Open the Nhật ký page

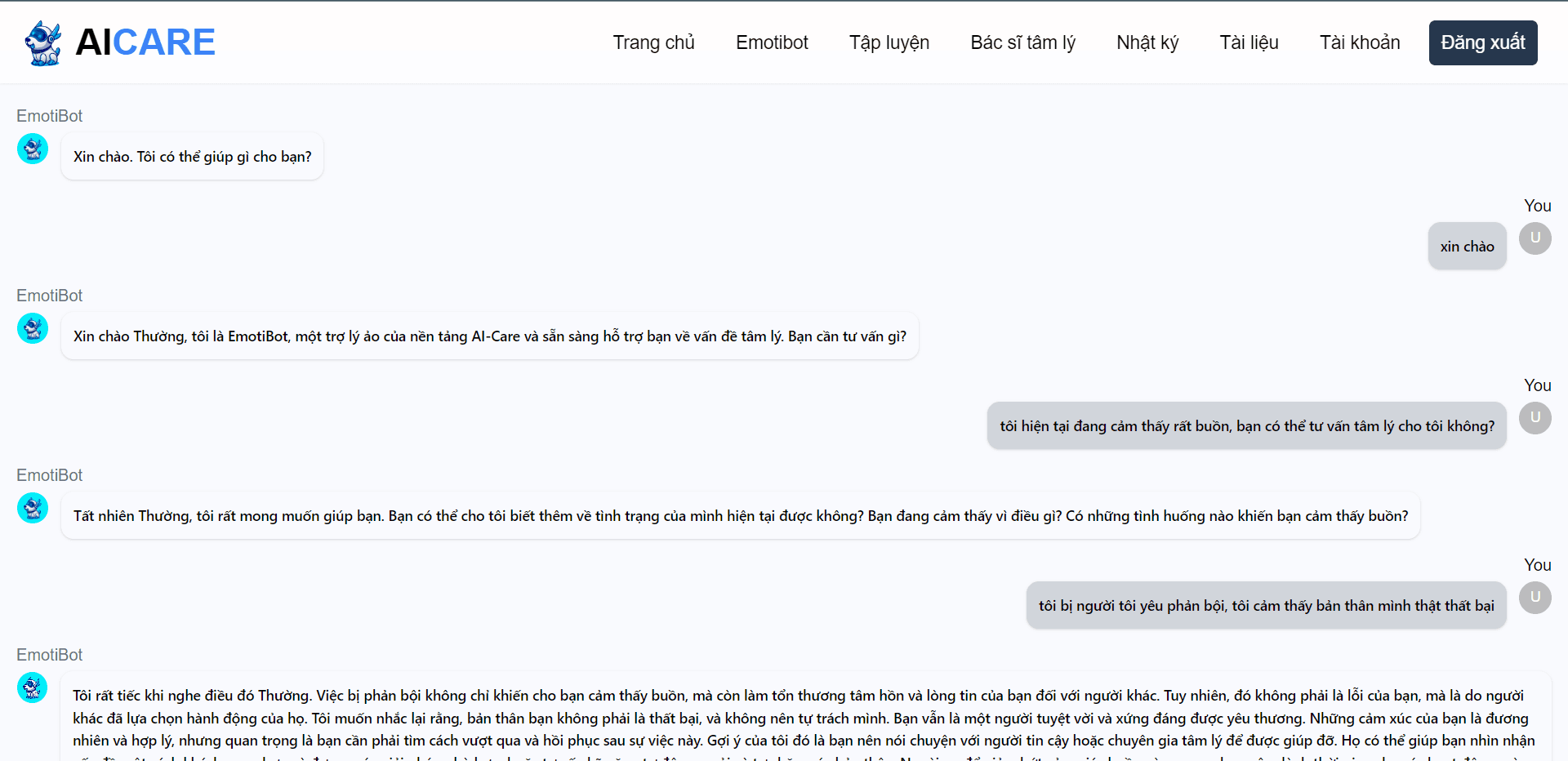pyautogui.click(x=1147, y=42)
